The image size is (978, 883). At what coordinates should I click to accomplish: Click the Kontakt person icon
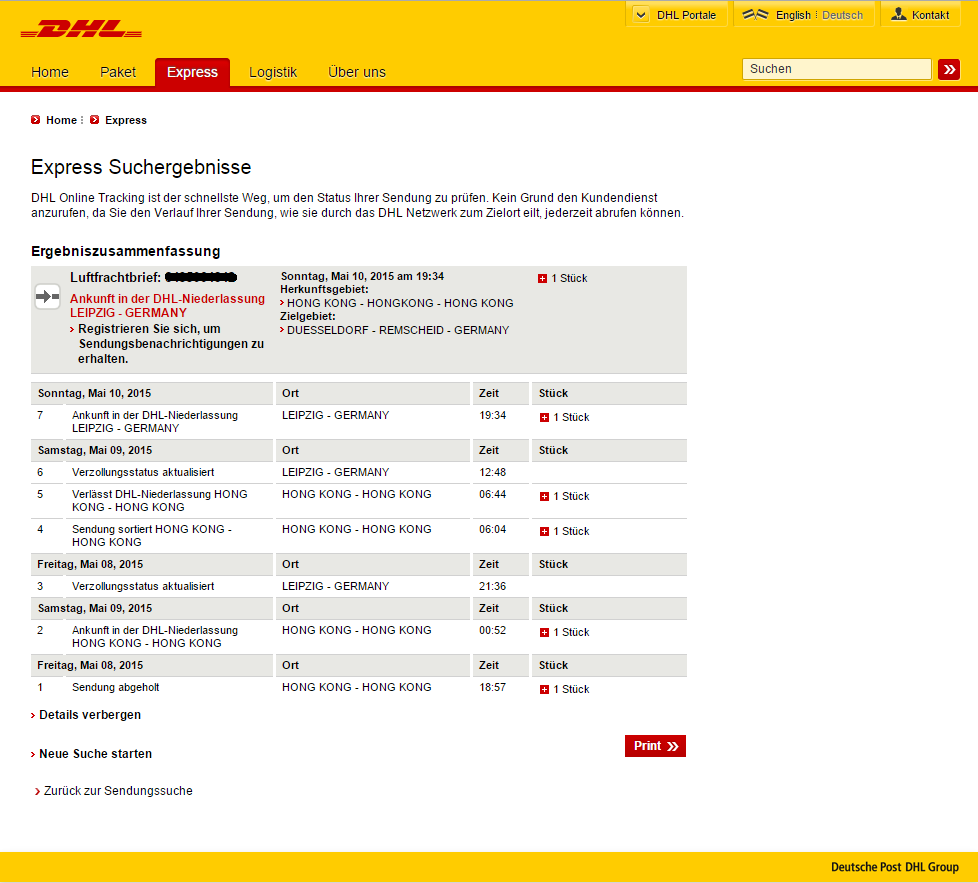tap(898, 15)
